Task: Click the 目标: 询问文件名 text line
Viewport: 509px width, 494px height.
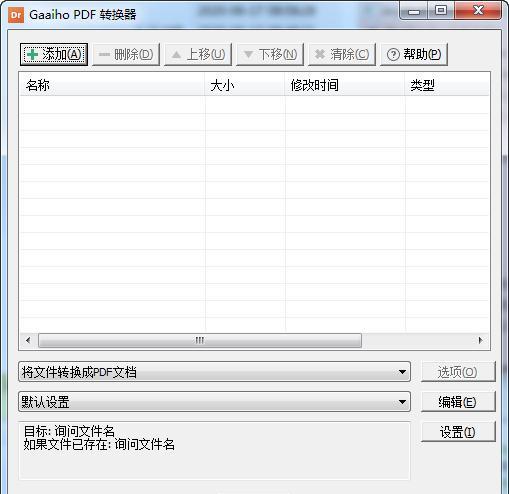Action: pyautogui.click(x=69, y=431)
